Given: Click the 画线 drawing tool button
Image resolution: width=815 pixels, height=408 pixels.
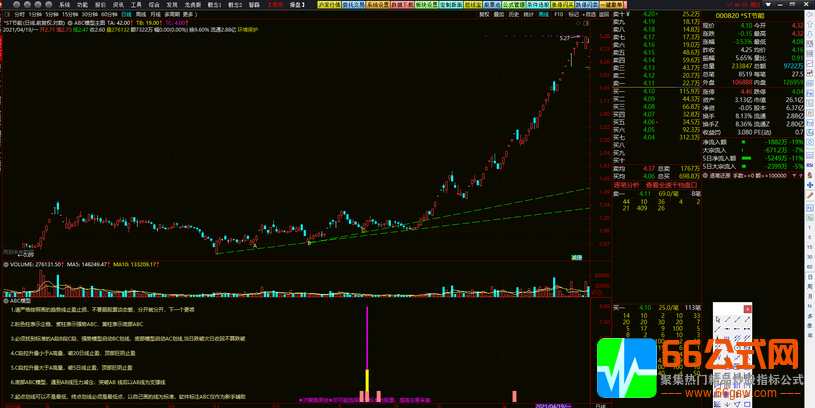Looking at the screenshot, I should pos(543,16).
